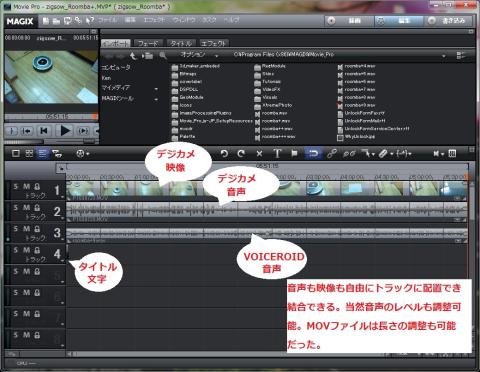Jump to start in preview transport
Image resolution: width=480 pixels, height=372 pixels.
(x=44, y=131)
